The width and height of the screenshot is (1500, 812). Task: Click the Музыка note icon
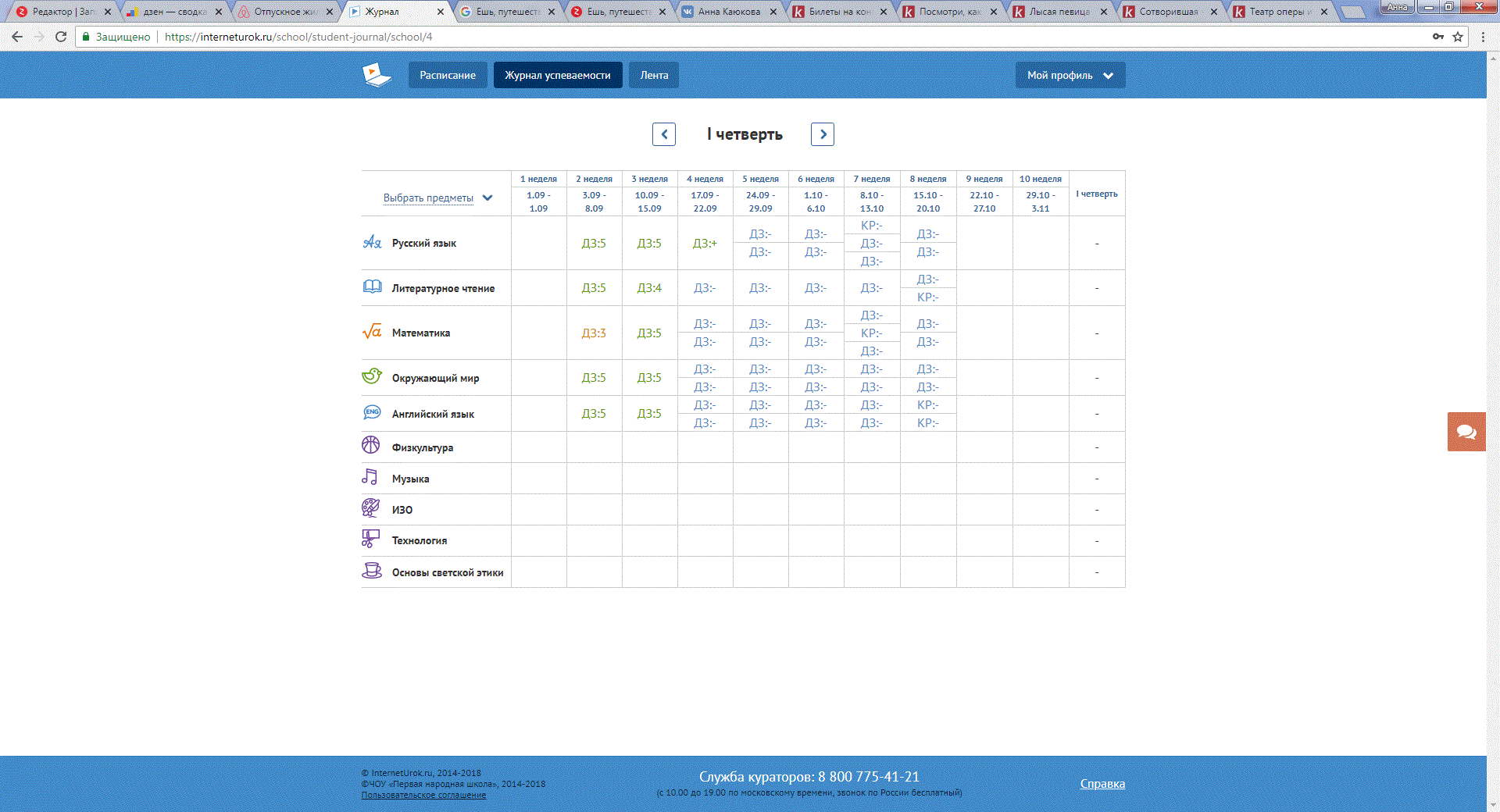370,477
